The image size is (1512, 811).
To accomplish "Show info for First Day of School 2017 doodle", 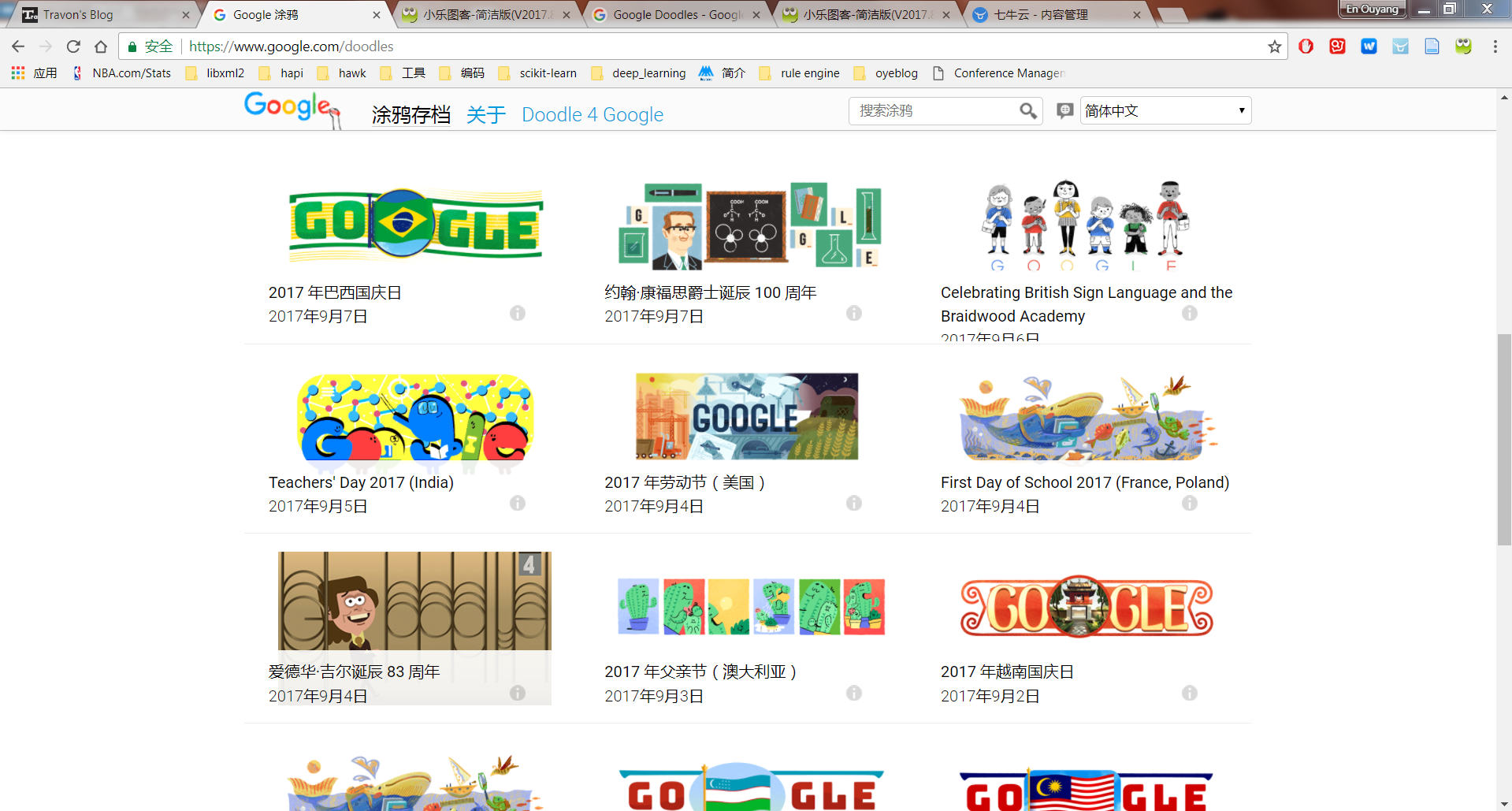I will click(1190, 503).
